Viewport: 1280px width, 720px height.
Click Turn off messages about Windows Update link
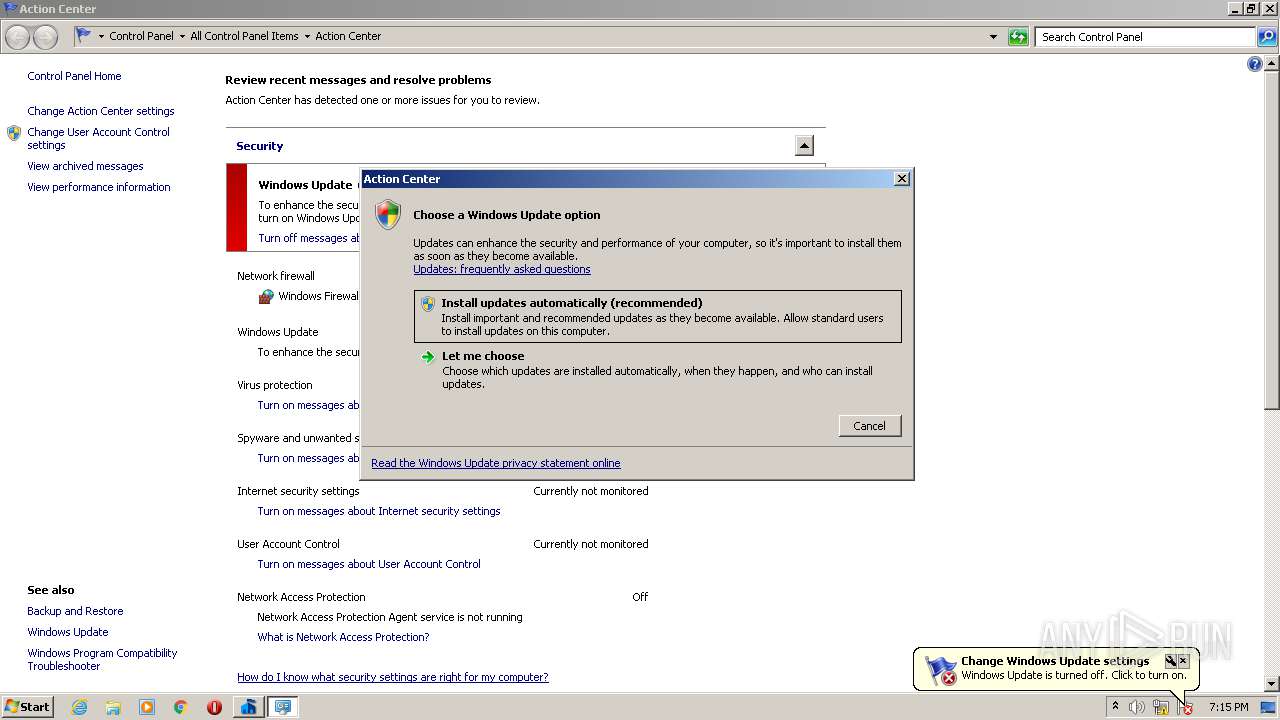(309, 238)
